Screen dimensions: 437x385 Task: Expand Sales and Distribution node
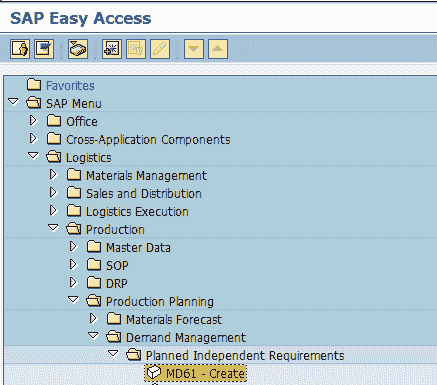53,192
